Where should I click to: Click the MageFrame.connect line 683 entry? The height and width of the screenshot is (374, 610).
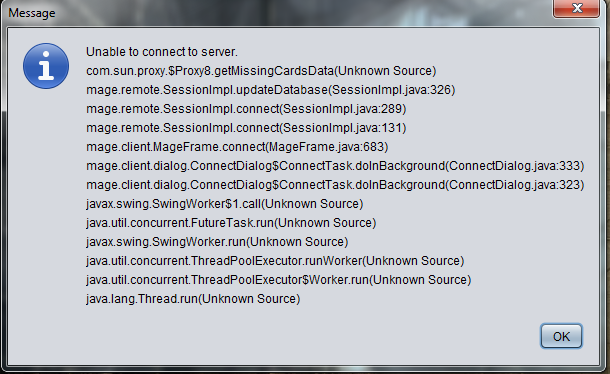pyautogui.click(x=237, y=147)
